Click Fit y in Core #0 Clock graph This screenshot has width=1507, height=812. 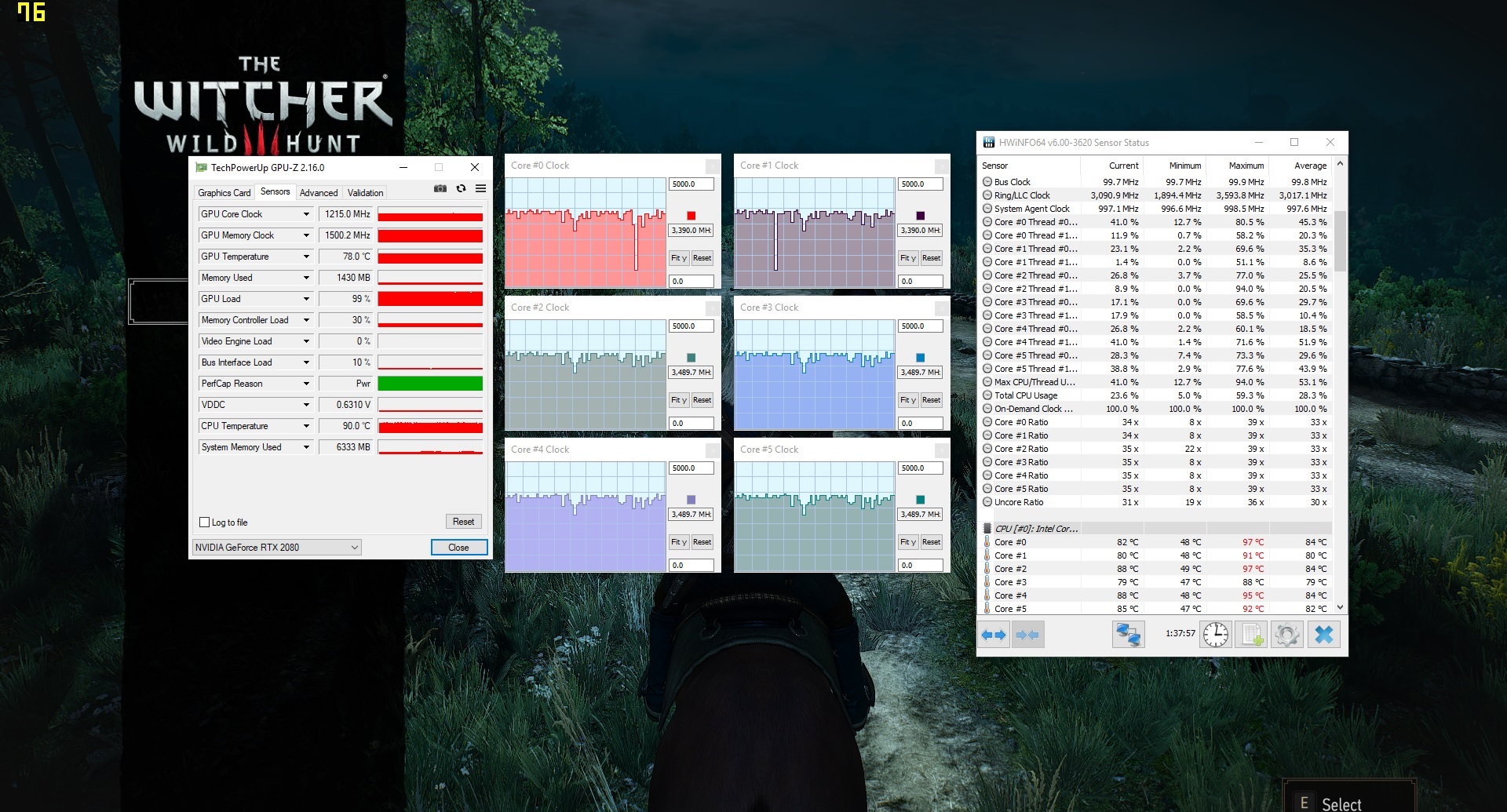tap(679, 258)
